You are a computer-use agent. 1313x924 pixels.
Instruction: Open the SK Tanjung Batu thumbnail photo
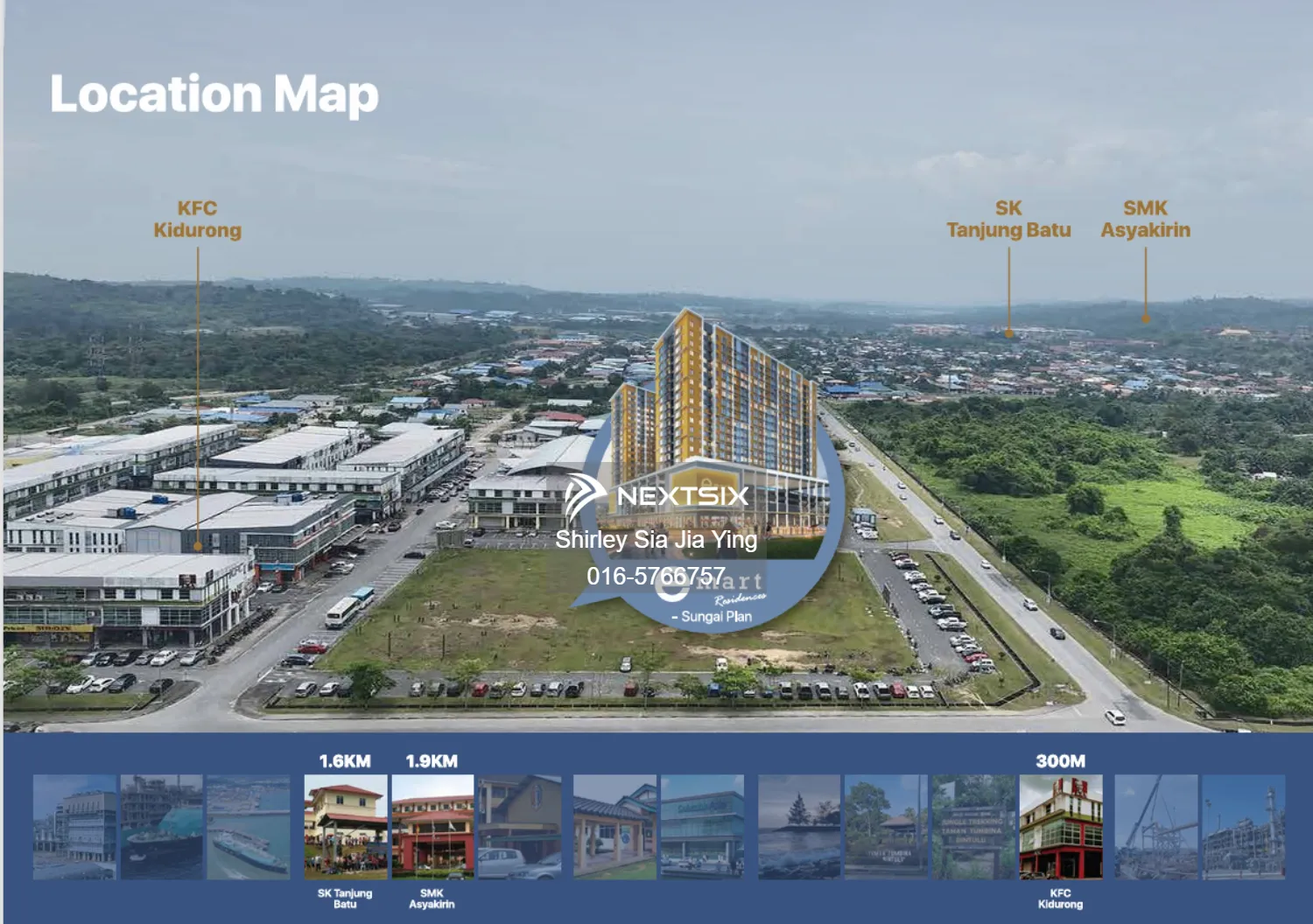click(x=346, y=827)
